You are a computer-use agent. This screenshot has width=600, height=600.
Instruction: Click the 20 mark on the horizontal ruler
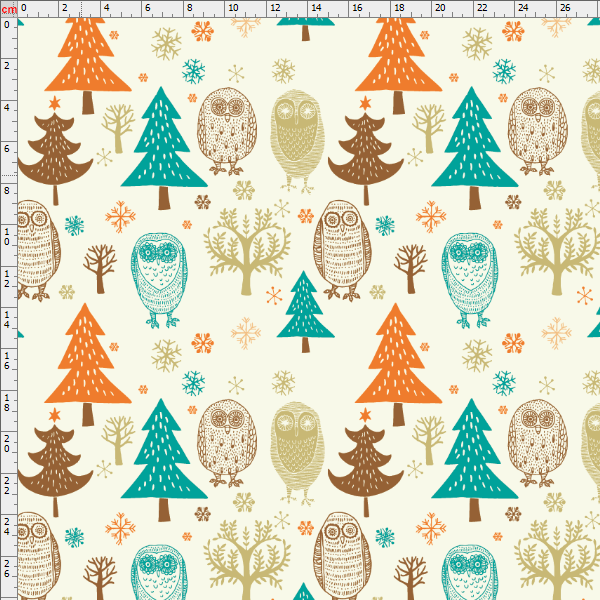tap(440, 7)
